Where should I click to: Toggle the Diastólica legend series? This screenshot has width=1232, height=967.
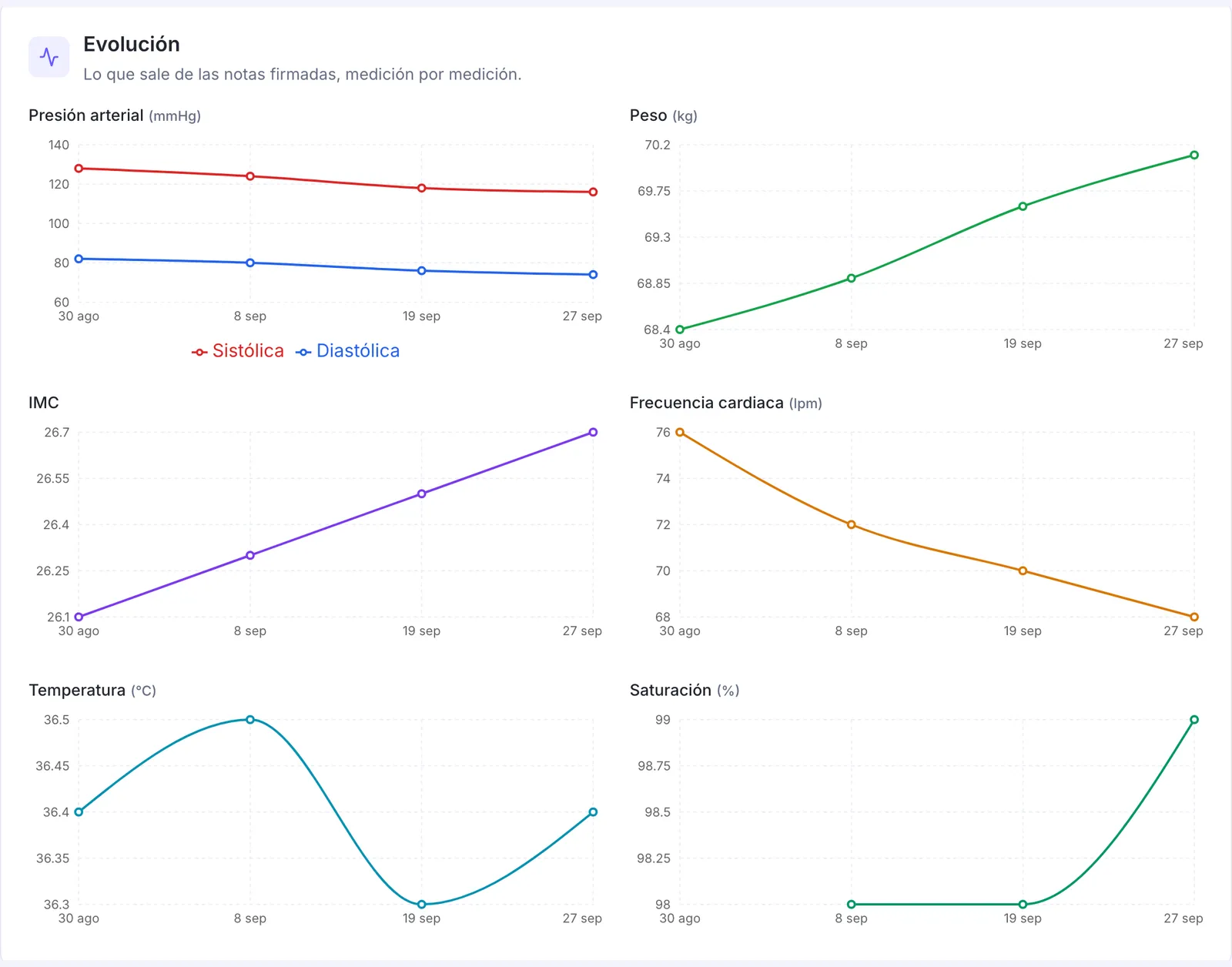[348, 351]
